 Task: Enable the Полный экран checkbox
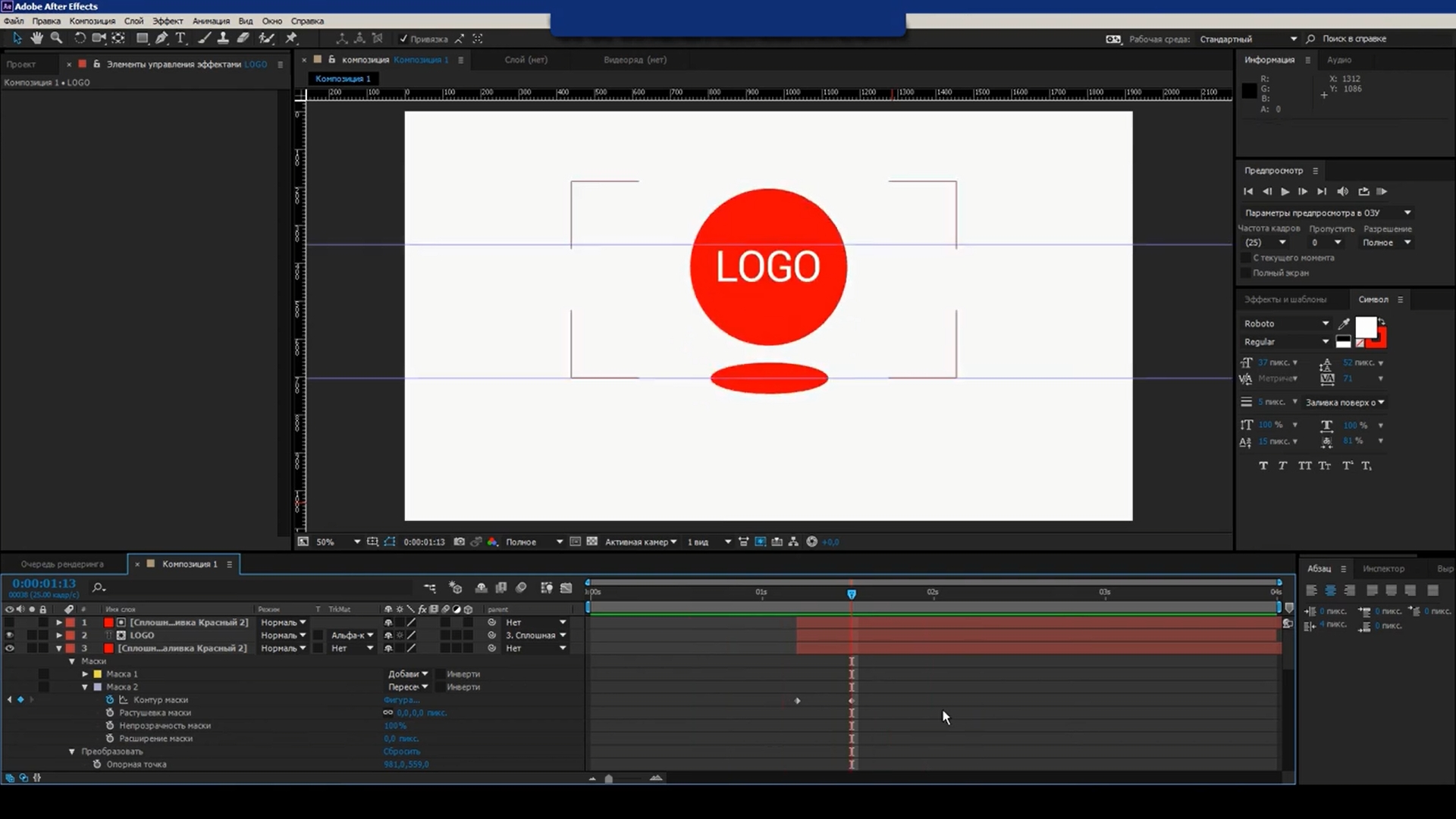click(1245, 273)
